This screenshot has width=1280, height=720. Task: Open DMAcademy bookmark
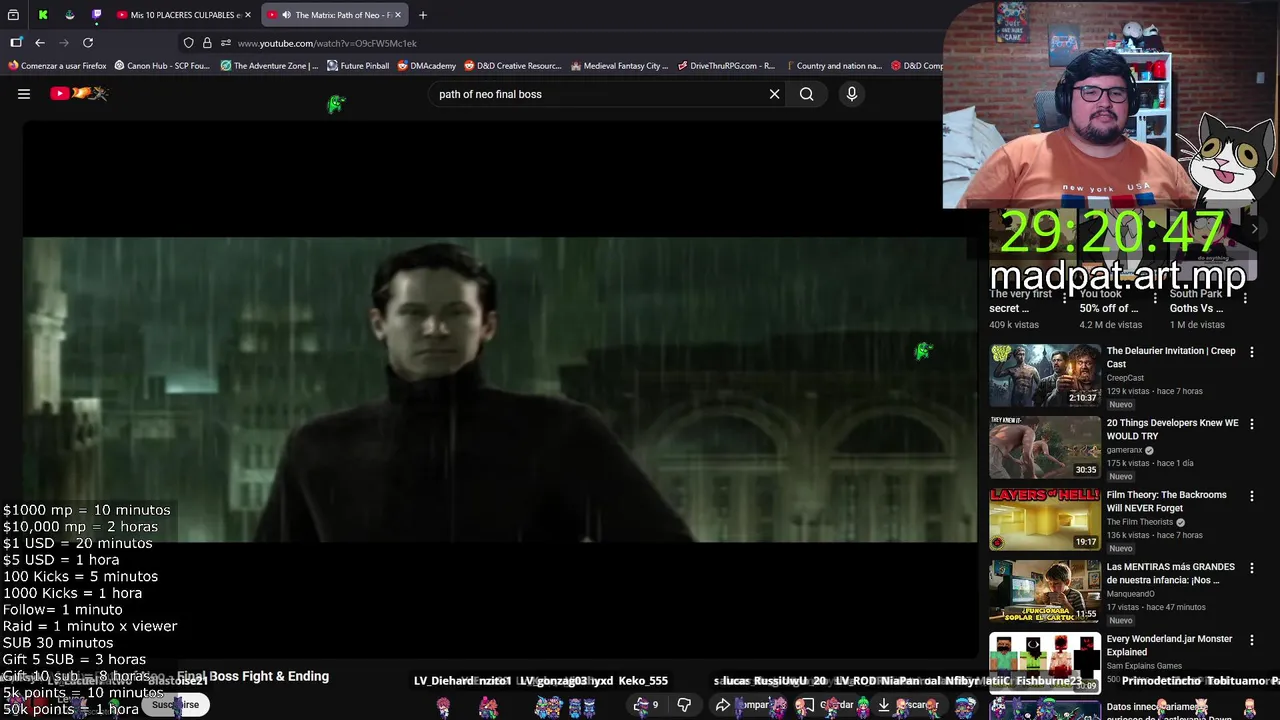pyautogui.click(x=426, y=66)
